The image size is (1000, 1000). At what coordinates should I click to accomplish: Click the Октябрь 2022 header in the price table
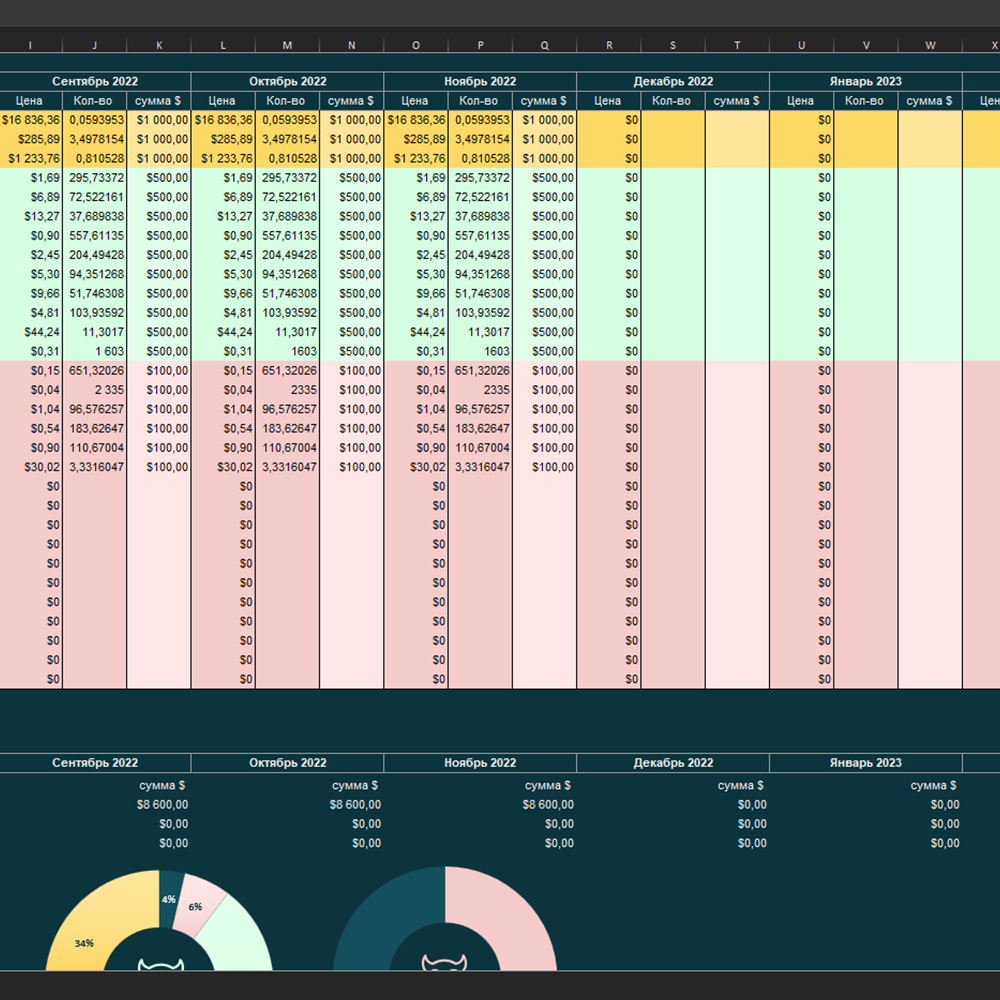click(x=288, y=81)
